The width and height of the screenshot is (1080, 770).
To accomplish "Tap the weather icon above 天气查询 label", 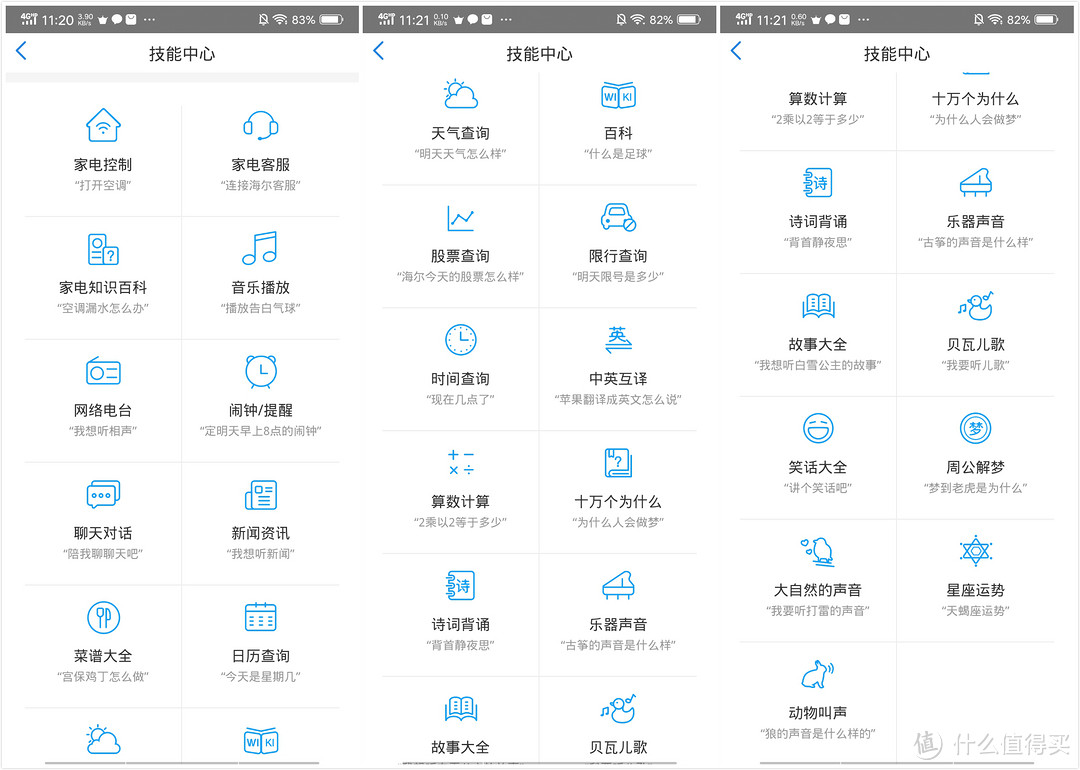I will pos(461,94).
